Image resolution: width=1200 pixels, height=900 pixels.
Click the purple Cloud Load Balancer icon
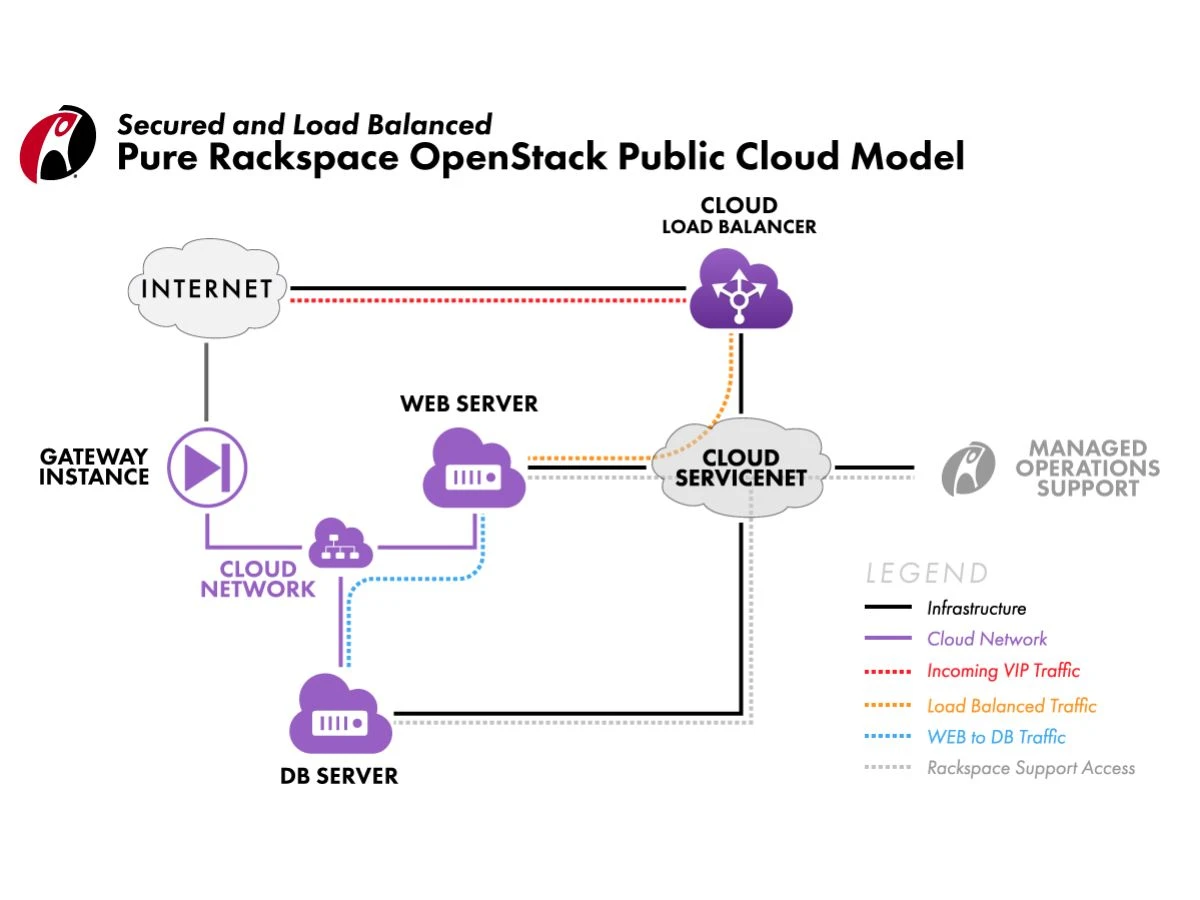[x=740, y=290]
